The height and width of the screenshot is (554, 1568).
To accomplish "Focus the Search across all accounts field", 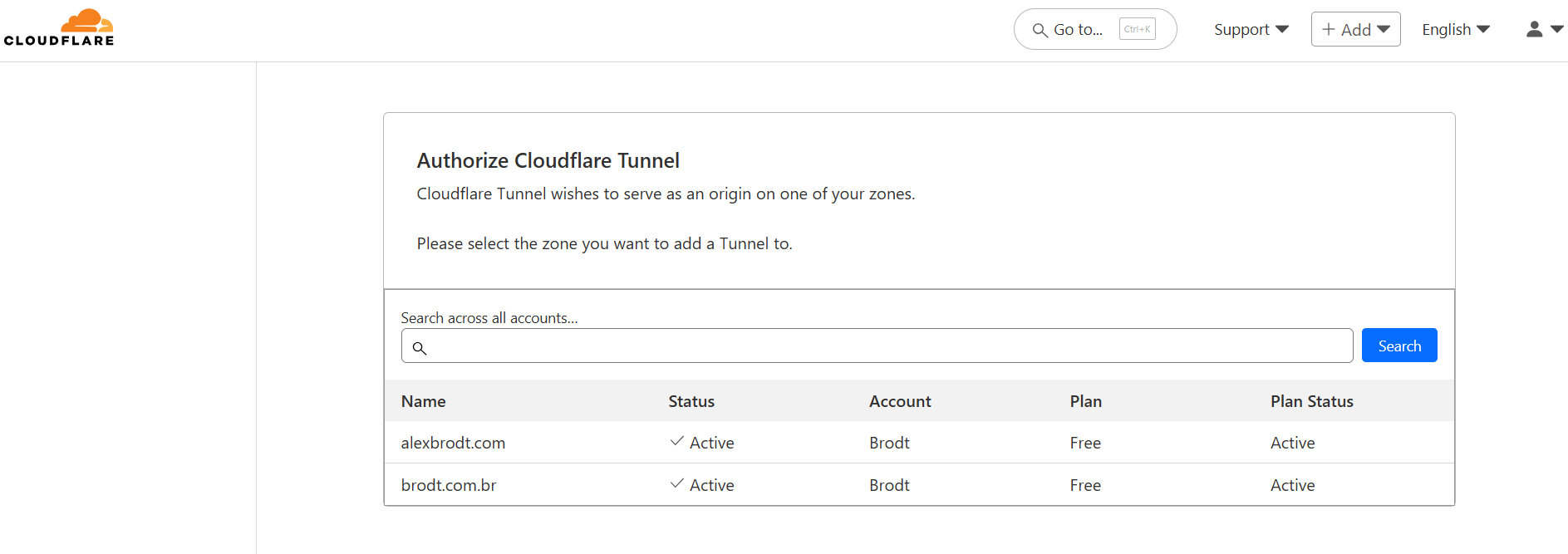I will 877,346.
